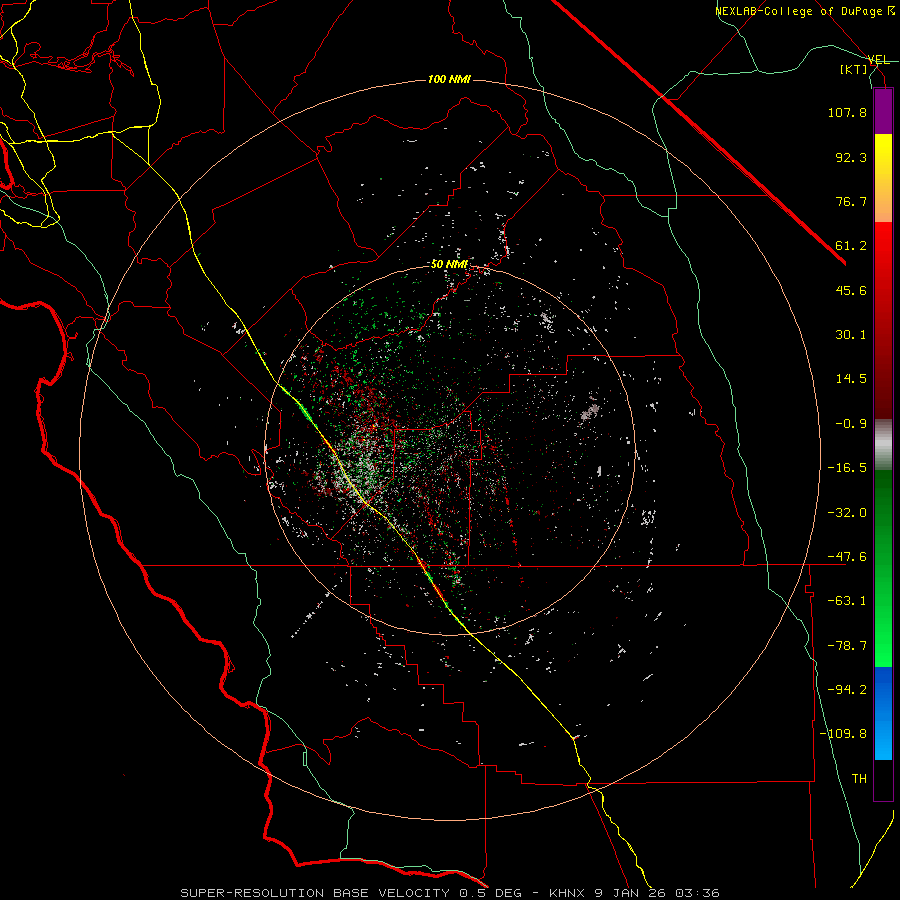Select the 14.5 velocity scale value
The height and width of the screenshot is (900, 900).
pos(851,379)
